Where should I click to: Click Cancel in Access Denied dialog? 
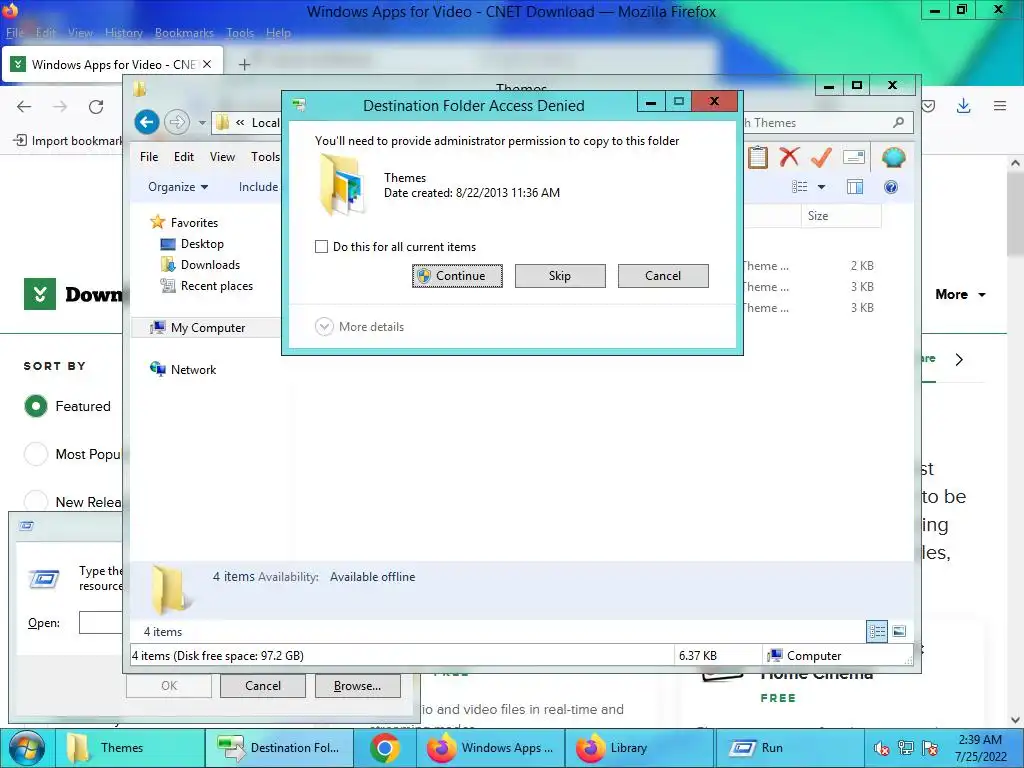pos(663,276)
